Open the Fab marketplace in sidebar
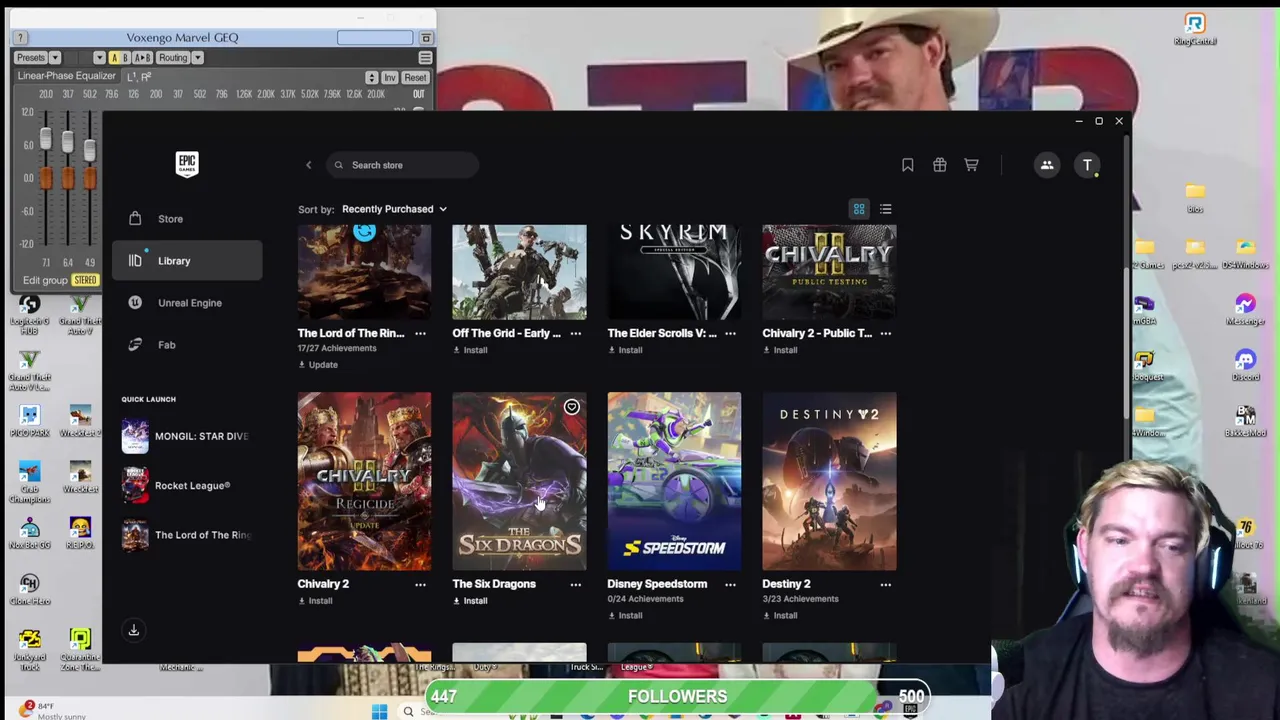 pyautogui.click(x=187, y=345)
